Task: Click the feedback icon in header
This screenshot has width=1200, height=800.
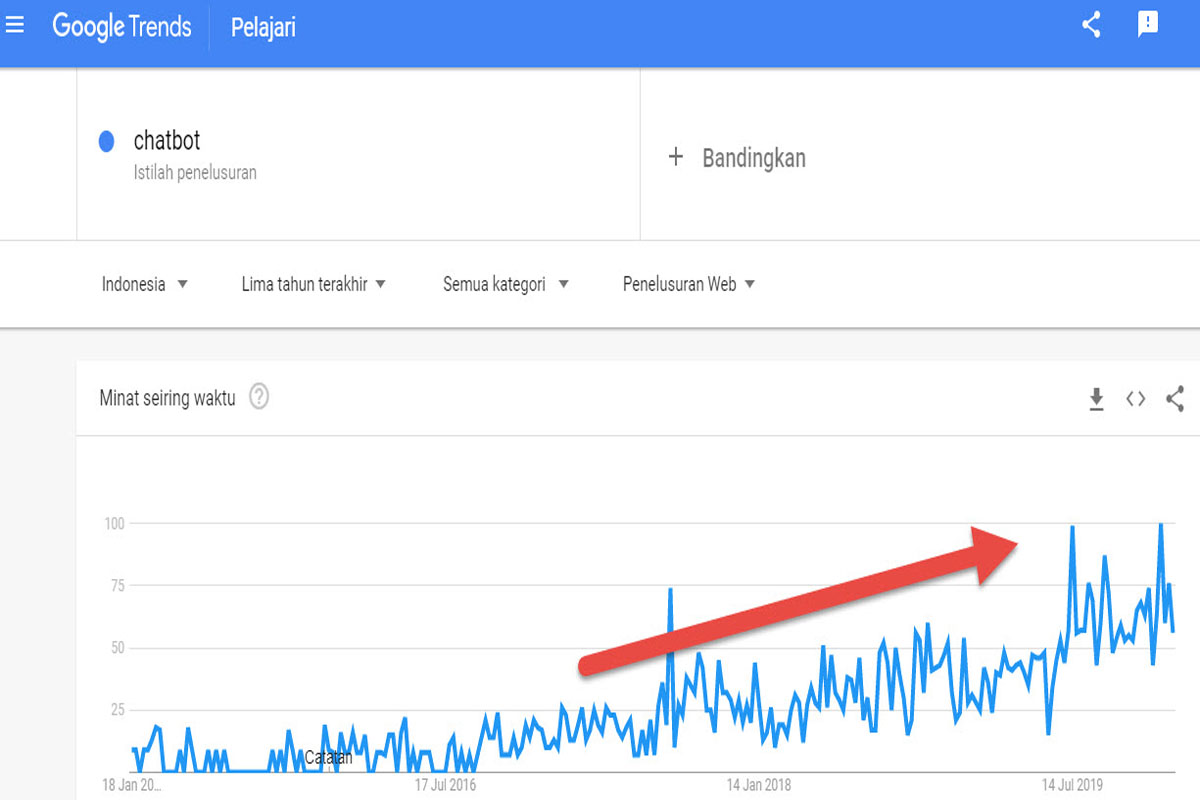Action: 1148,25
